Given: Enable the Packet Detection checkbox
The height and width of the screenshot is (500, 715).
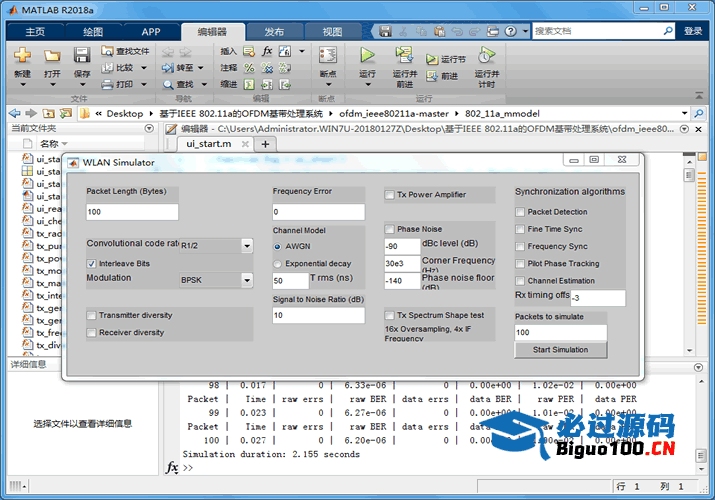Looking at the screenshot, I should coord(520,212).
